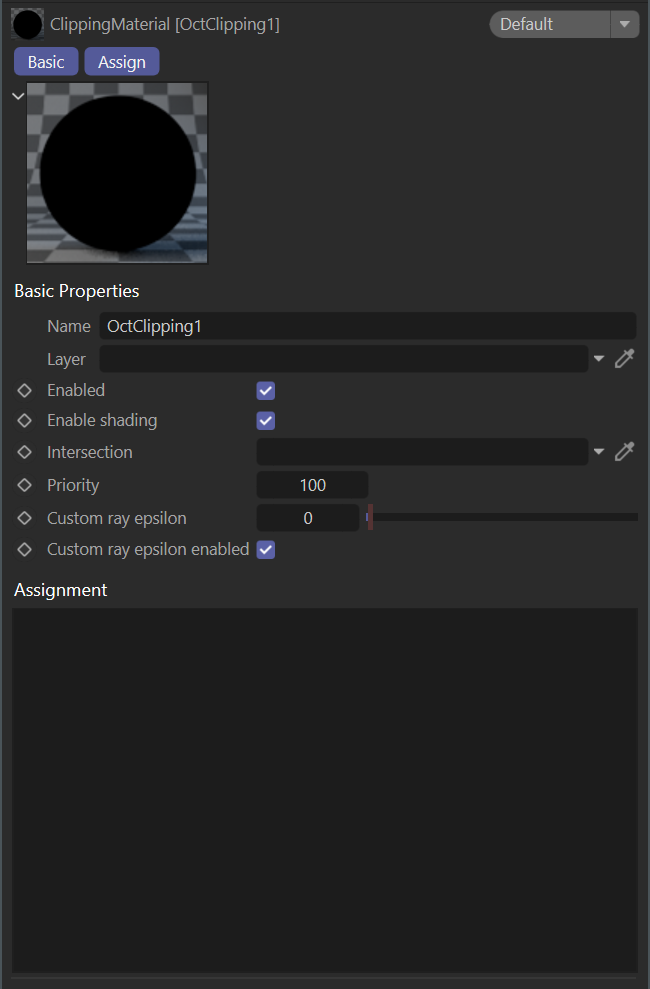The height and width of the screenshot is (989, 650).
Task: Expand the Intersection dropdown arrow
Action: 599,452
